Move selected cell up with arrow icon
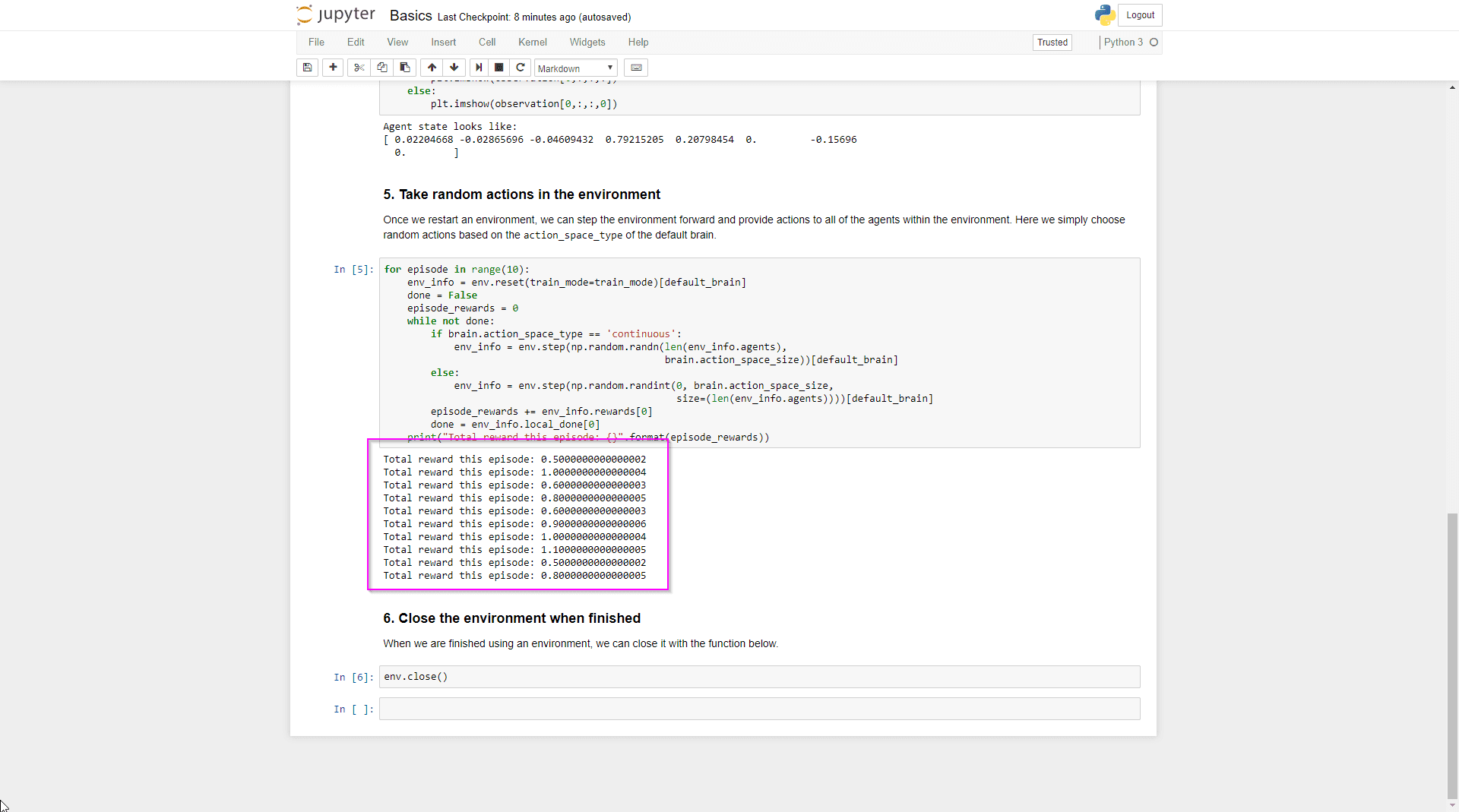 pos(432,68)
